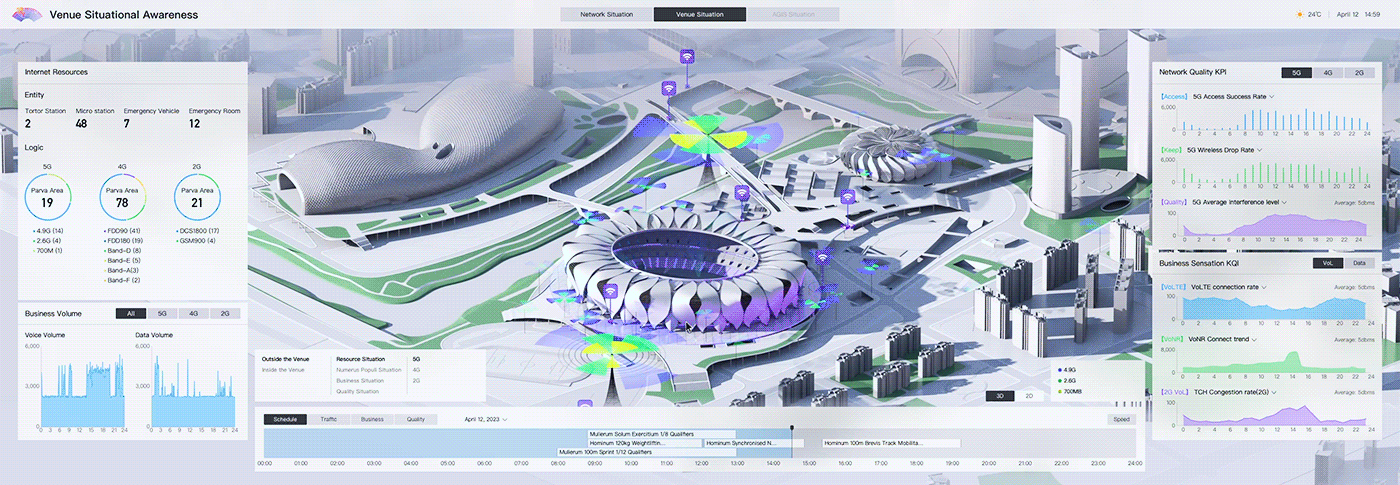The height and width of the screenshot is (485, 1400).
Task: Select 4G in Network Quality KPI
Action: pyautogui.click(x=1328, y=73)
